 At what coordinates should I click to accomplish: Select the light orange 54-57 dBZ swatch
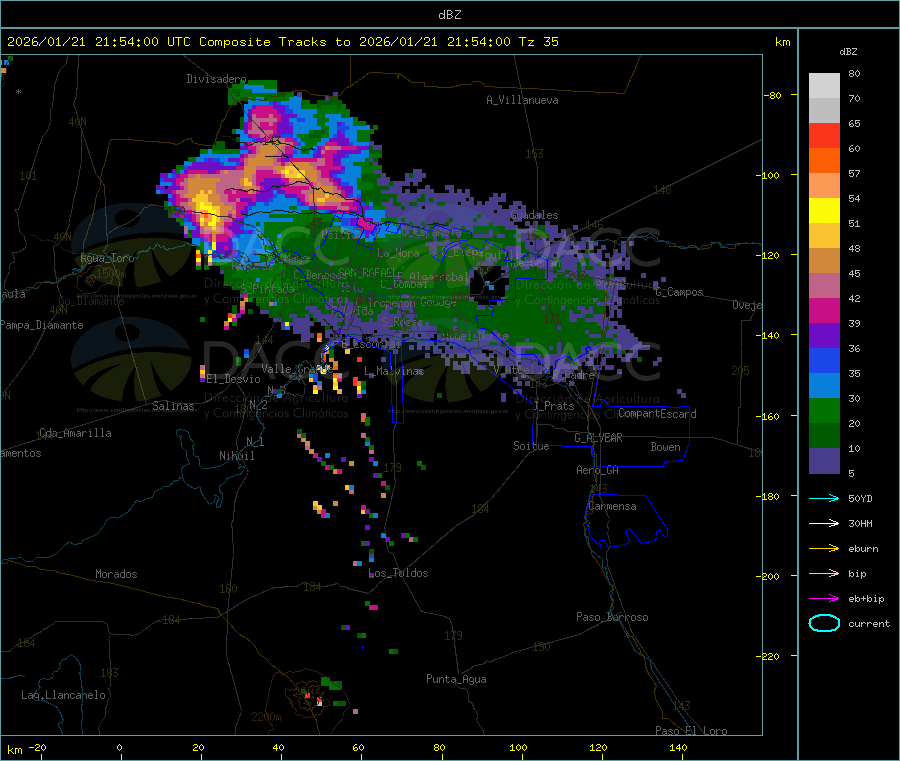824,186
